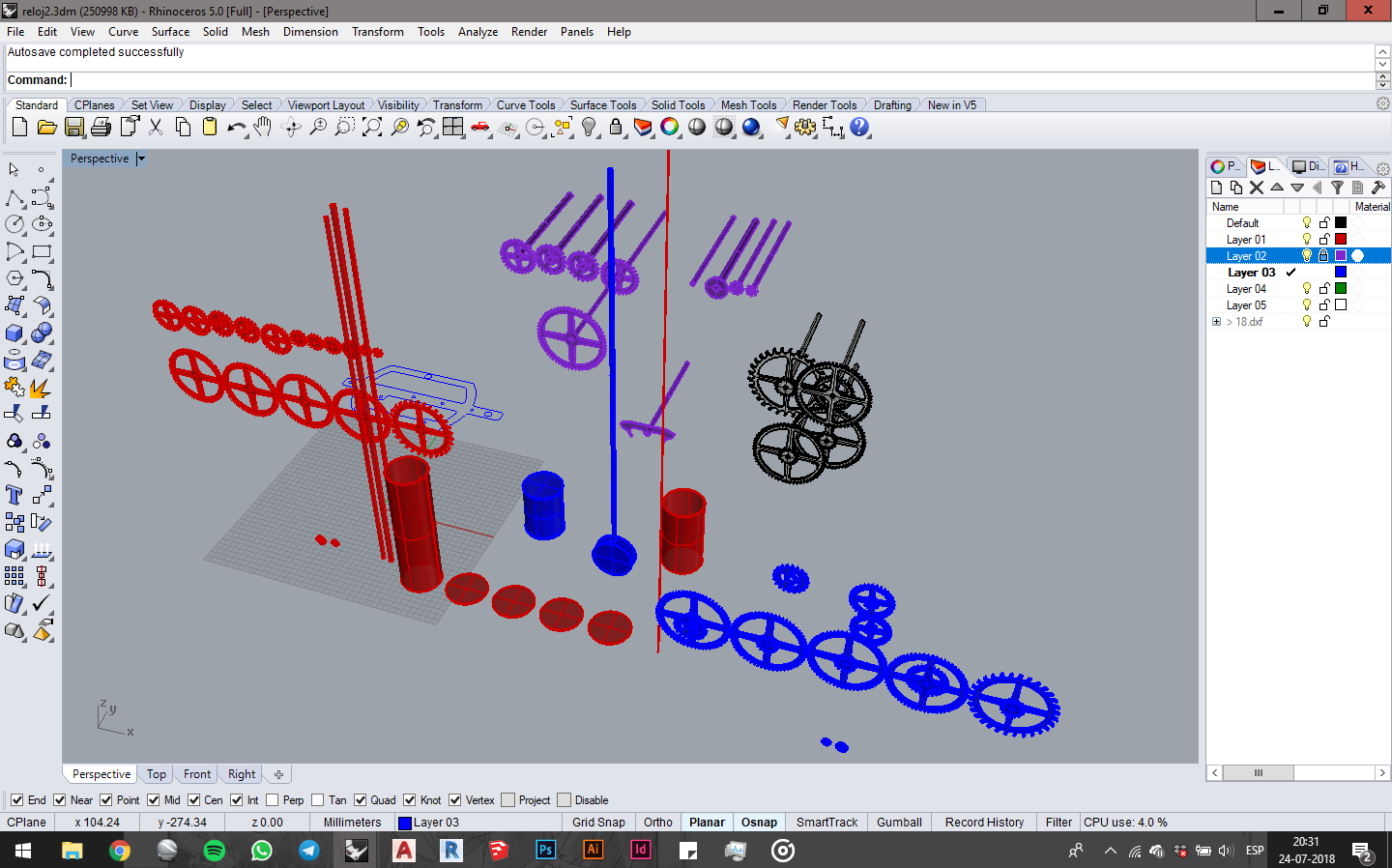Click the Command input field

(722, 80)
